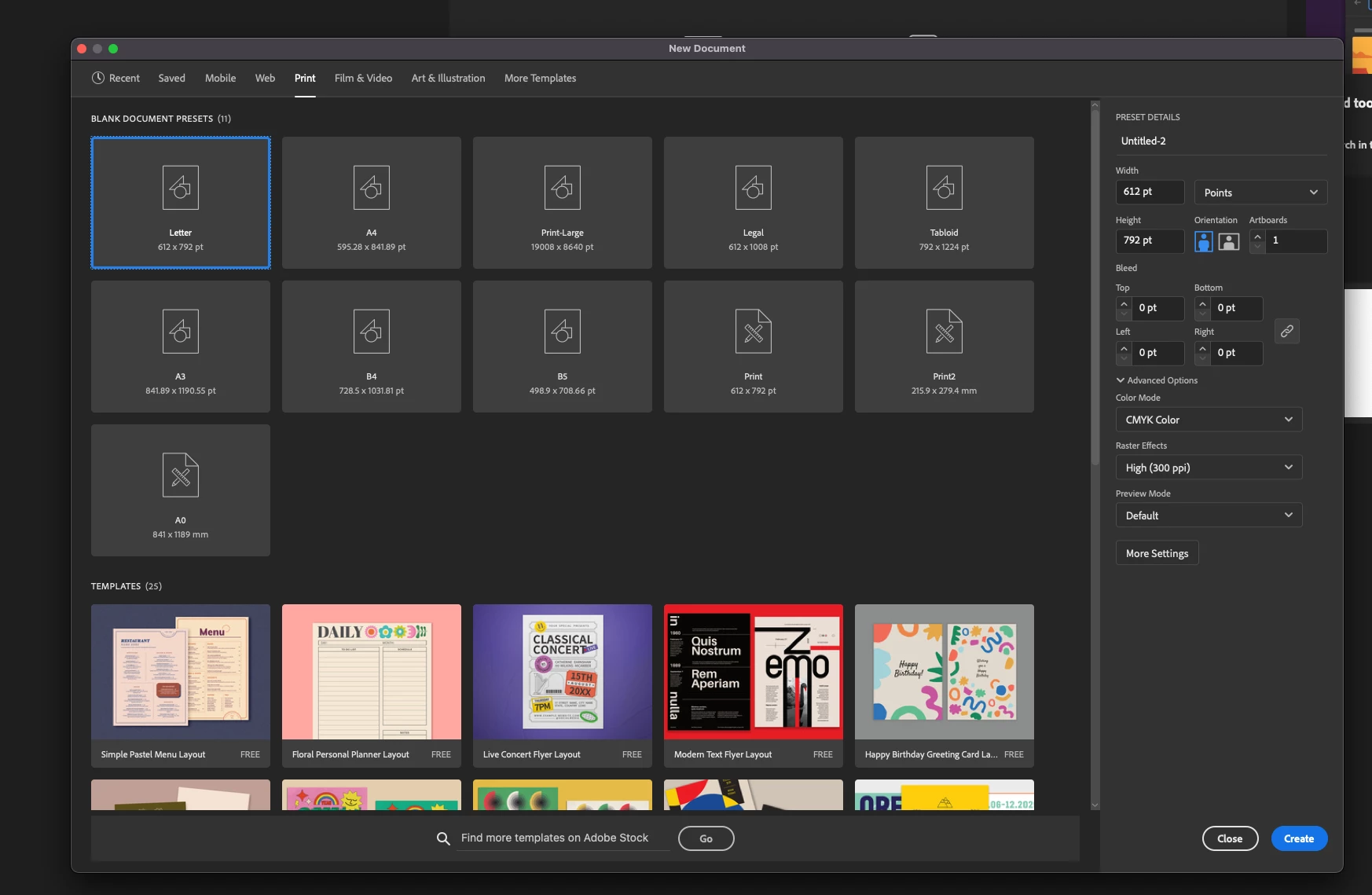Open Live Concert Flyer Layout template
The image size is (1372, 895).
[563, 685]
